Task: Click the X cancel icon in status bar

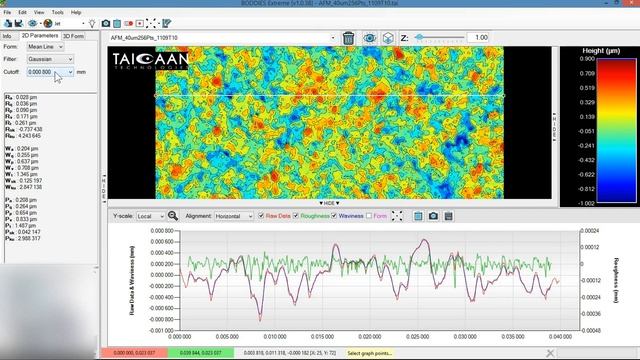Action: [550, 353]
